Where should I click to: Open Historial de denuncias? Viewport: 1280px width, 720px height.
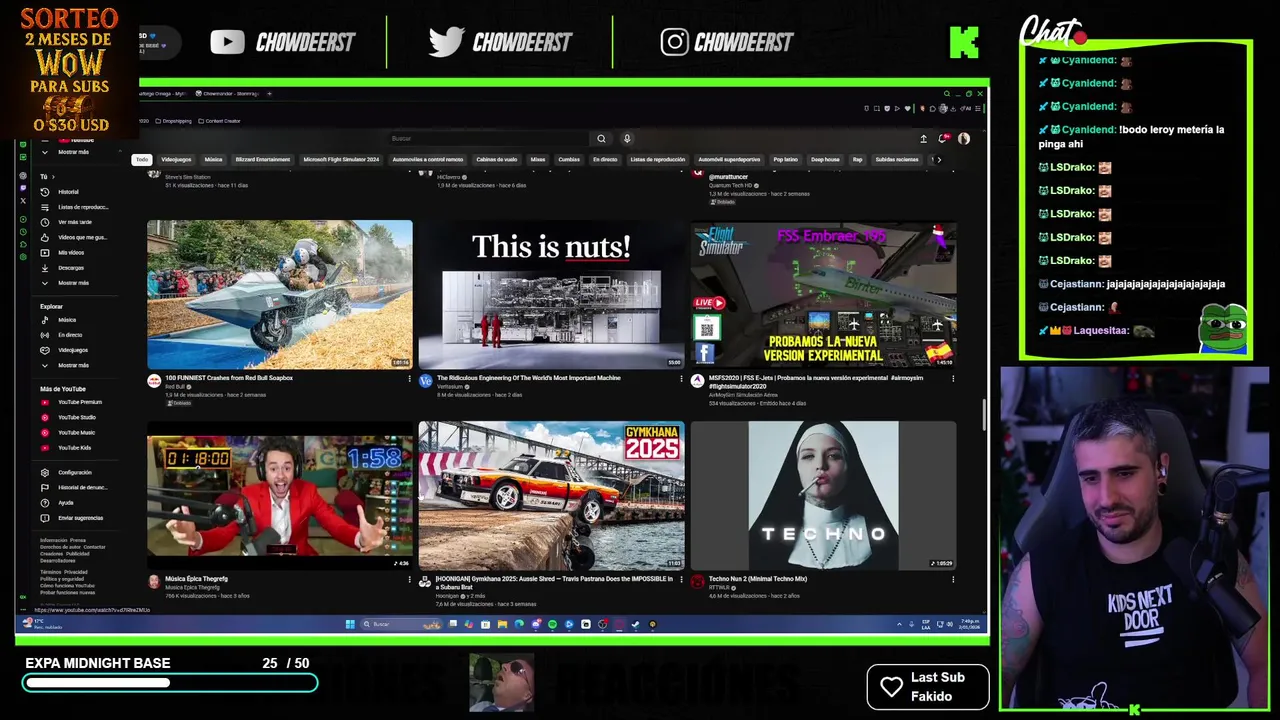pyautogui.click(x=75, y=487)
